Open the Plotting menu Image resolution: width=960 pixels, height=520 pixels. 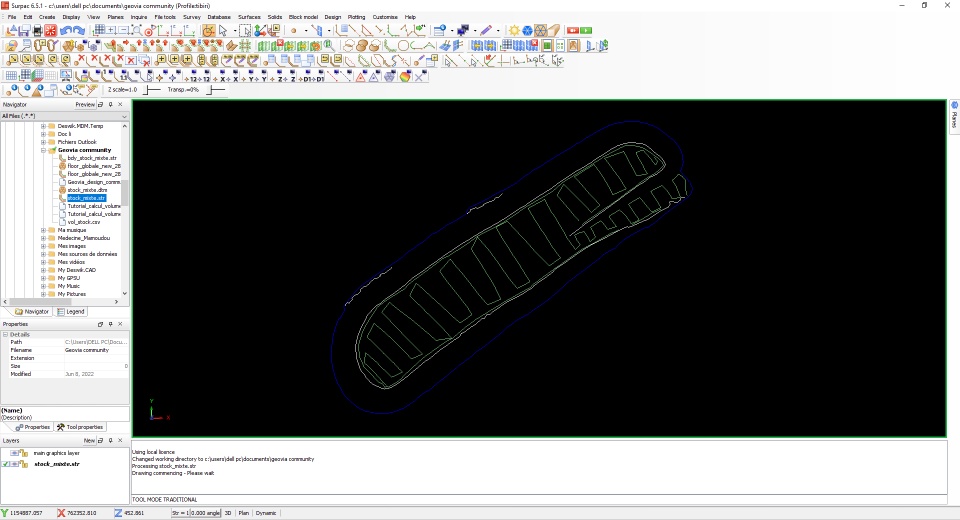pyautogui.click(x=356, y=17)
